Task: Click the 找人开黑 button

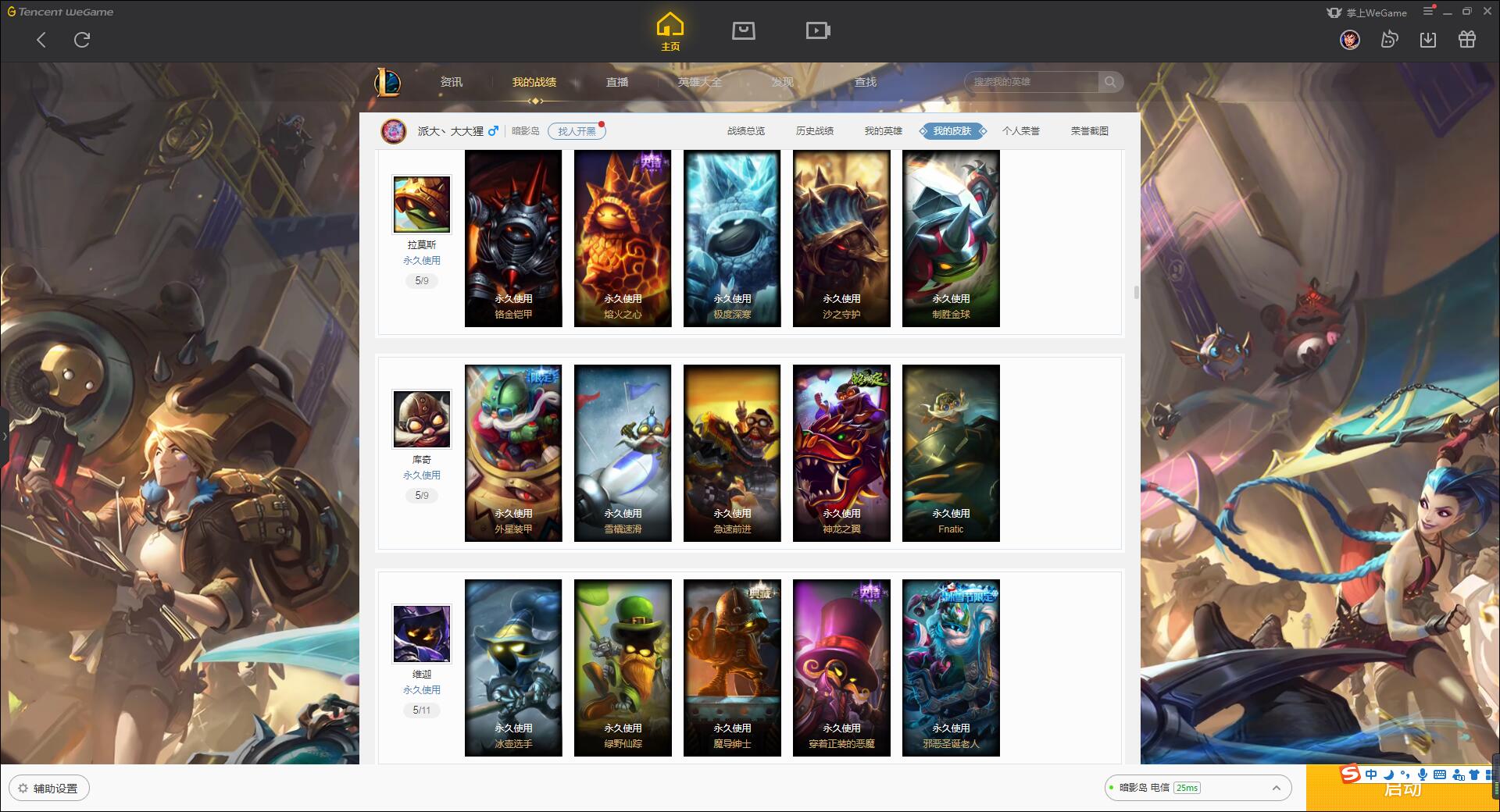Action: pyautogui.click(x=577, y=131)
